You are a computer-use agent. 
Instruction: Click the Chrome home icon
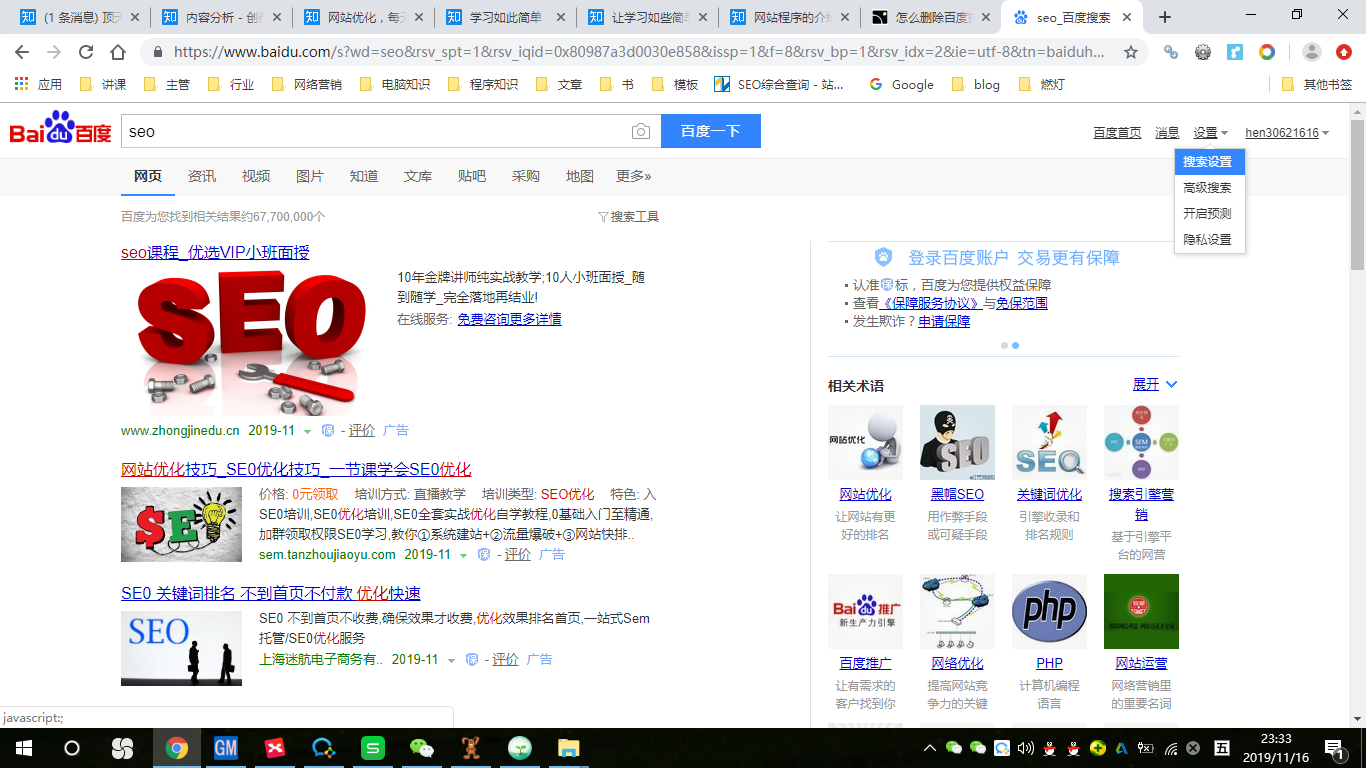pos(118,52)
